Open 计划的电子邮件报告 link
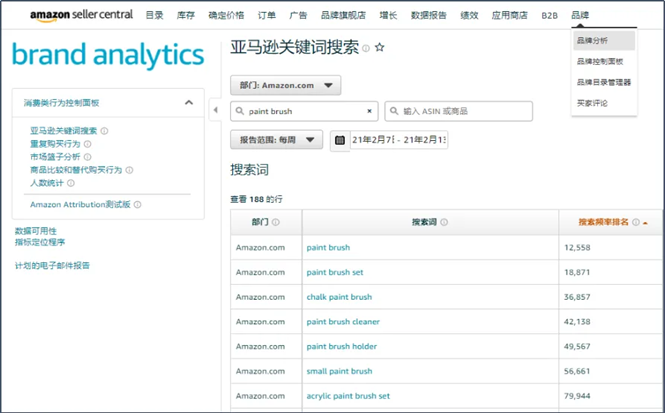Image resolution: width=665 pixels, height=413 pixels. (x=52, y=266)
